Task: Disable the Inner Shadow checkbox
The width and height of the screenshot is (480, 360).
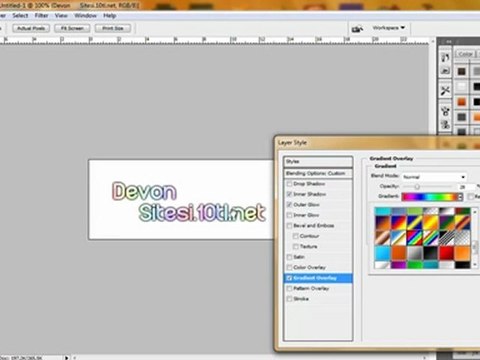Action: click(x=289, y=194)
